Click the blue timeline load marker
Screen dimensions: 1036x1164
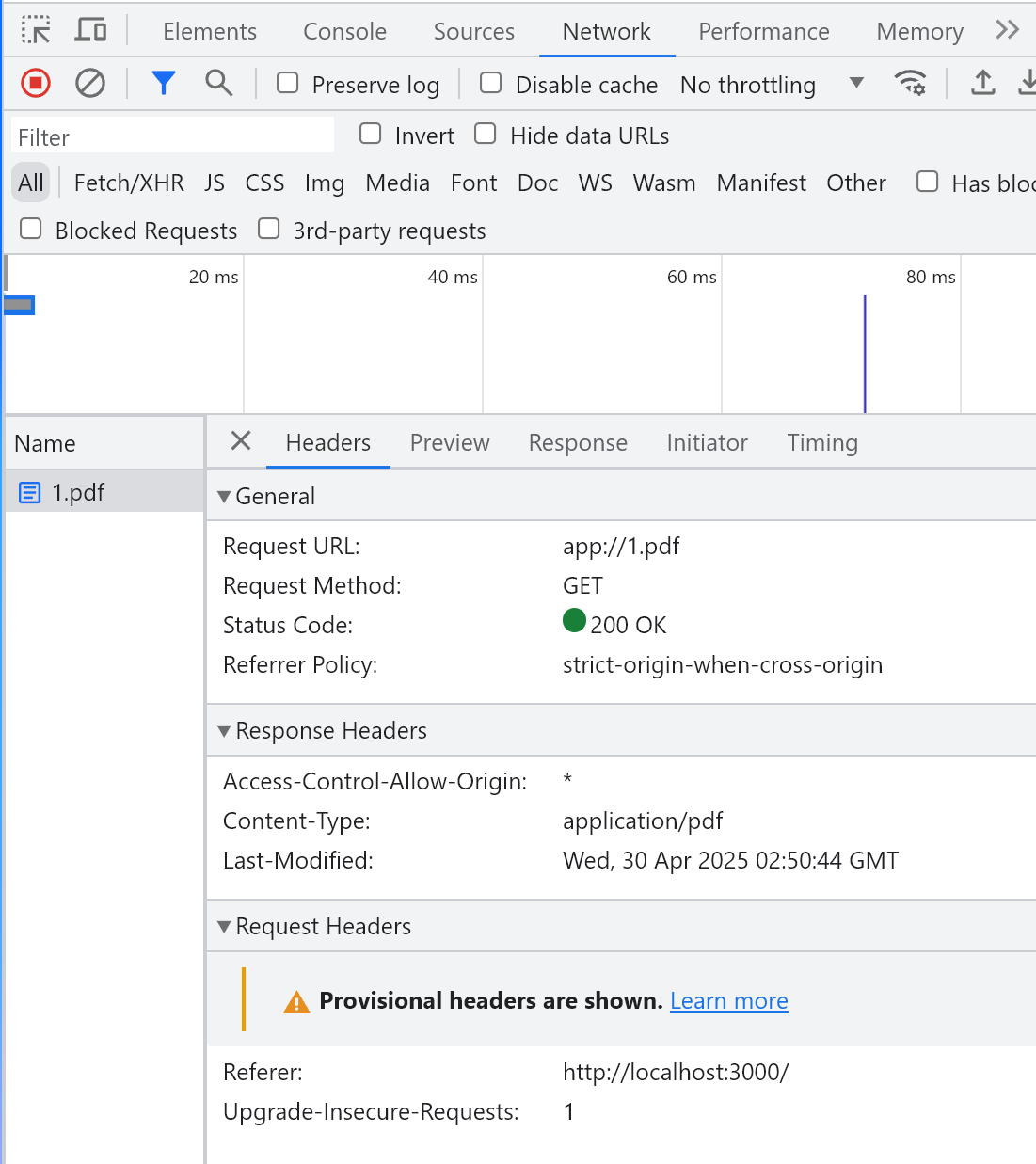click(x=865, y=354)
